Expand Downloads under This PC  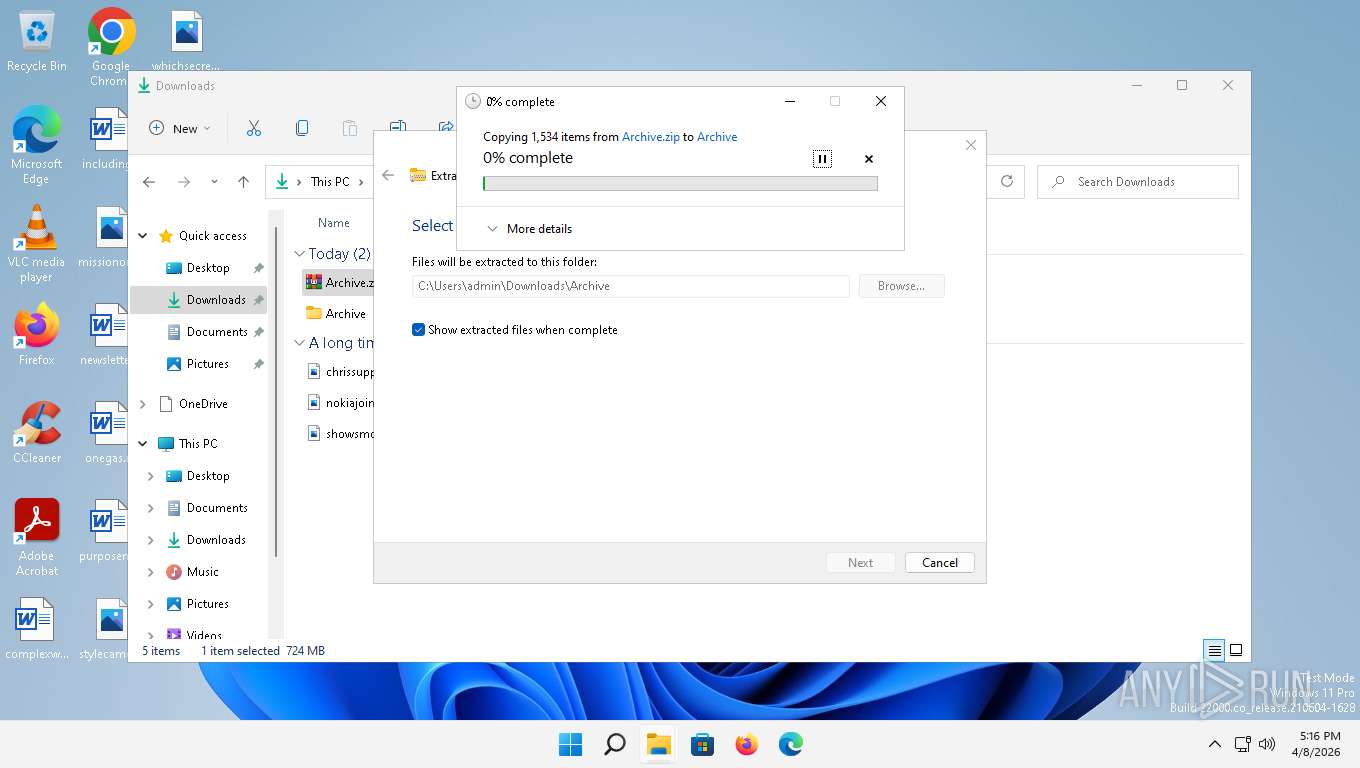[151, 540]
